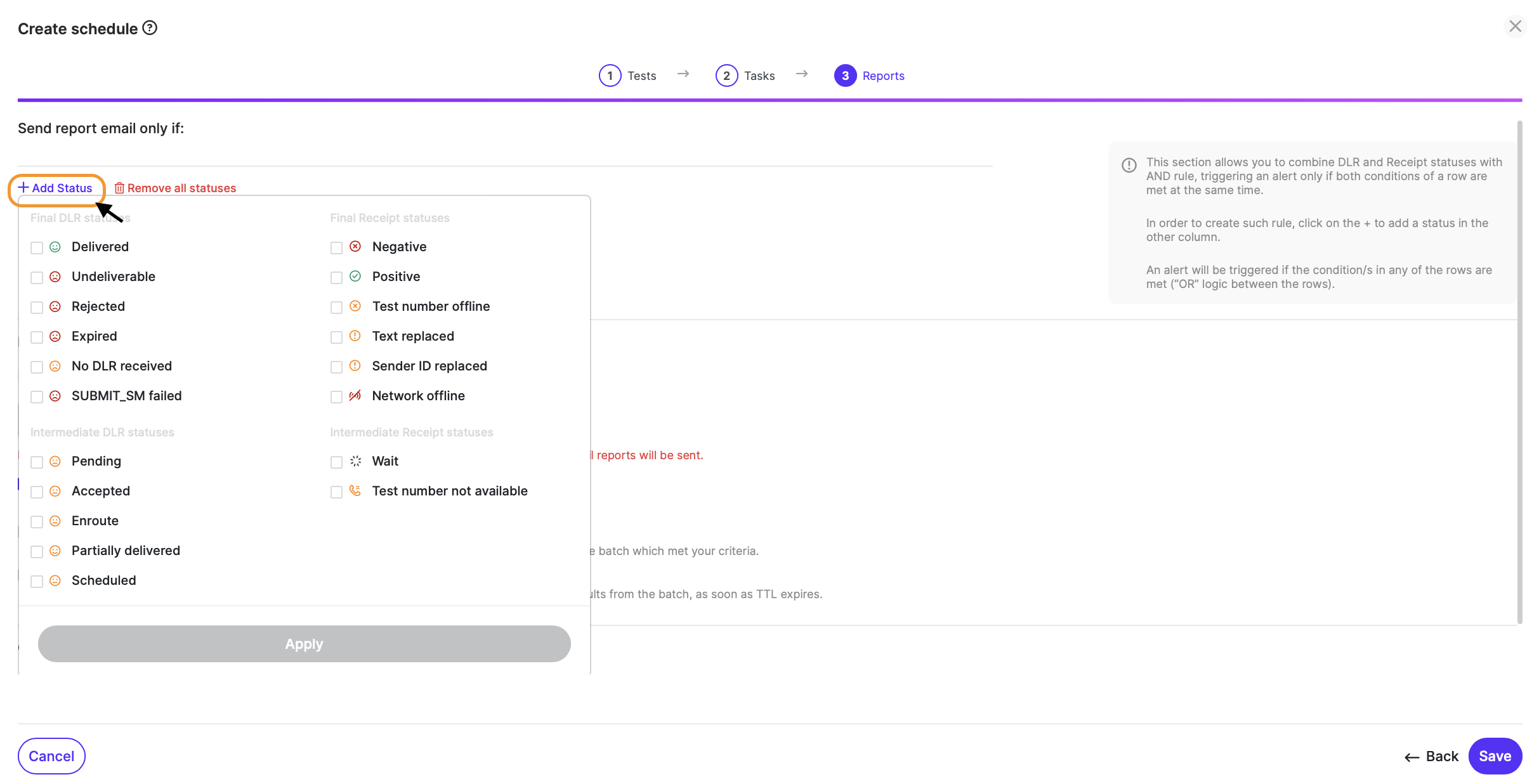
Task: Click the Back button
Action: [1431, 756]
